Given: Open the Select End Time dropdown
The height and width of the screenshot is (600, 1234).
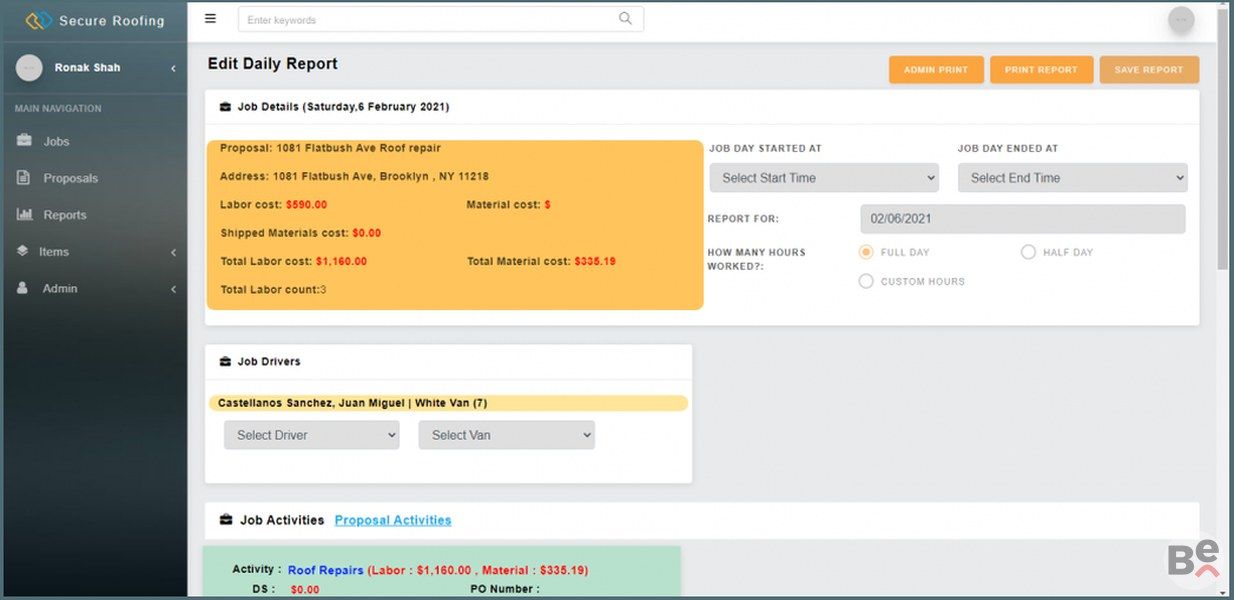Looking at the screenshot, I should click(x=1072, y=178).
